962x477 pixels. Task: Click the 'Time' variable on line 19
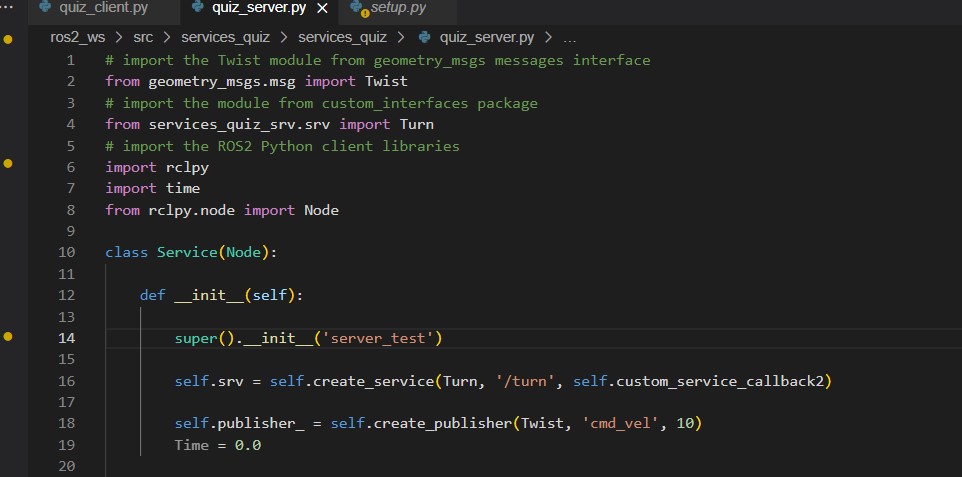coord(191,444)
